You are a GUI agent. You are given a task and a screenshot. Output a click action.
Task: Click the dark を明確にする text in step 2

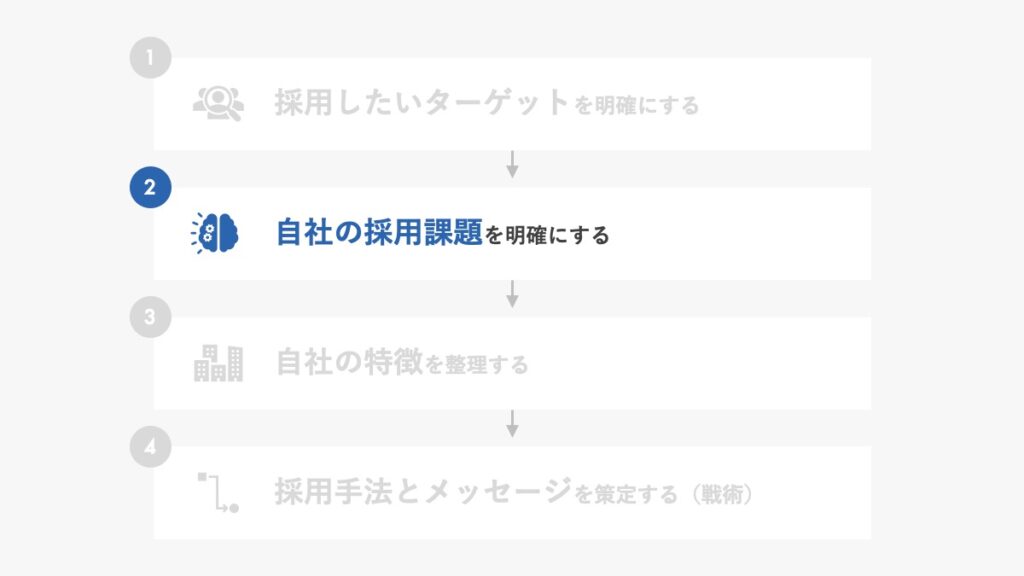[547, 235]
